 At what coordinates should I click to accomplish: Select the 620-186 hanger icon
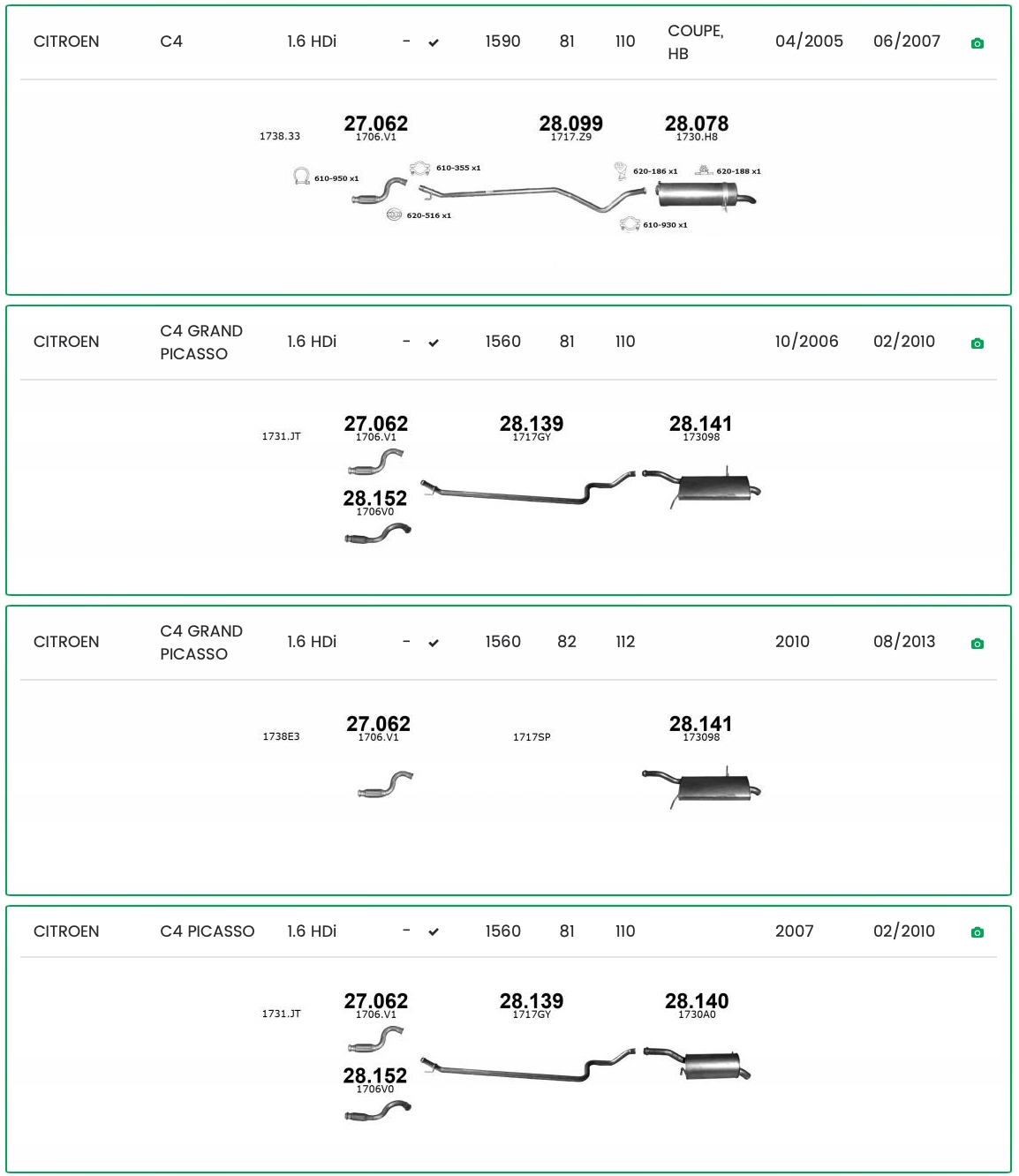[621, 170]
